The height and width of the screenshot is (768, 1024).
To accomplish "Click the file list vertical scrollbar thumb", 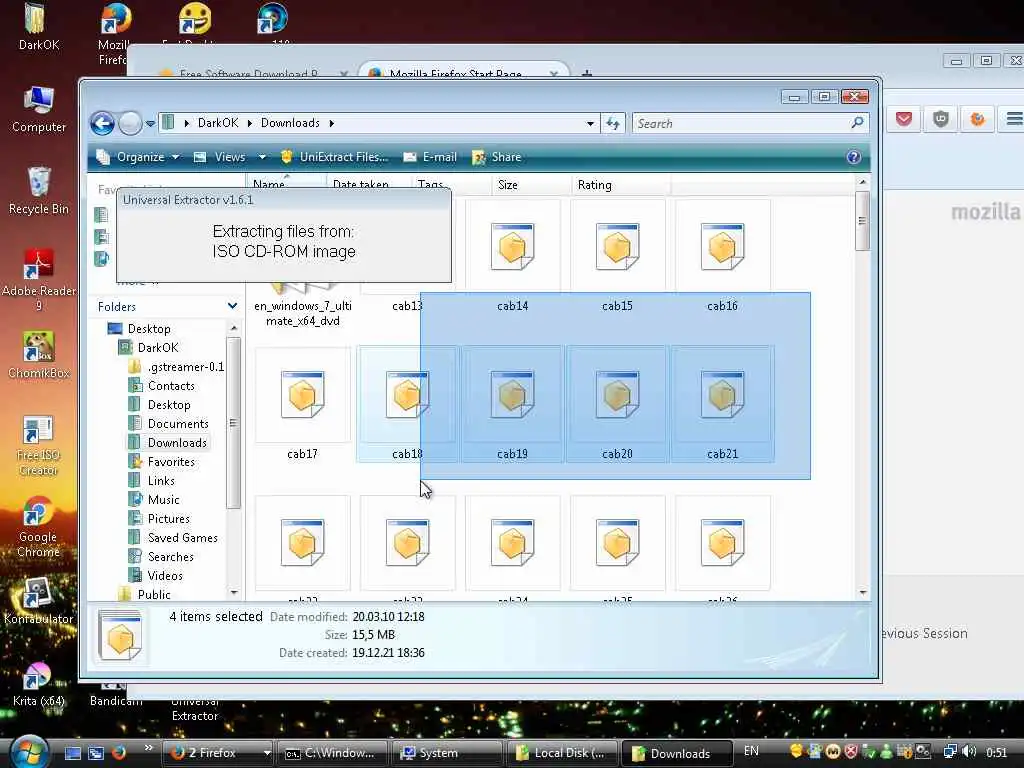I will [862, 220].
